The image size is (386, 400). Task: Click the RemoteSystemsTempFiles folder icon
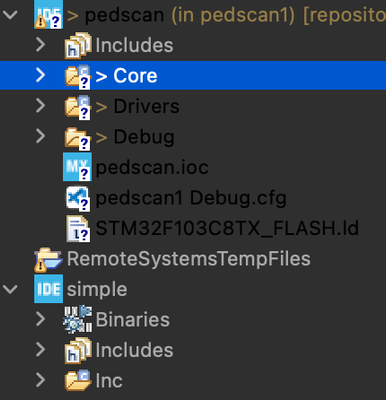tap(48, 259)
